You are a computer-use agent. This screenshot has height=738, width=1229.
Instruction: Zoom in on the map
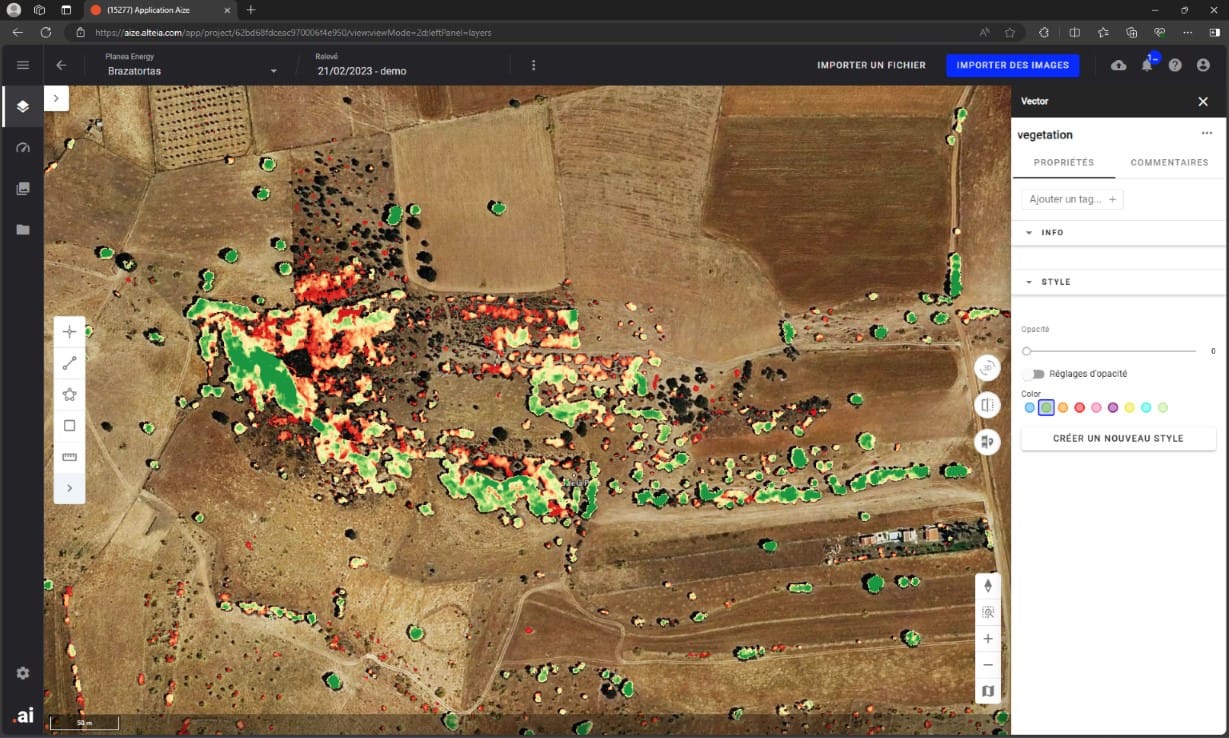[988, 638]
